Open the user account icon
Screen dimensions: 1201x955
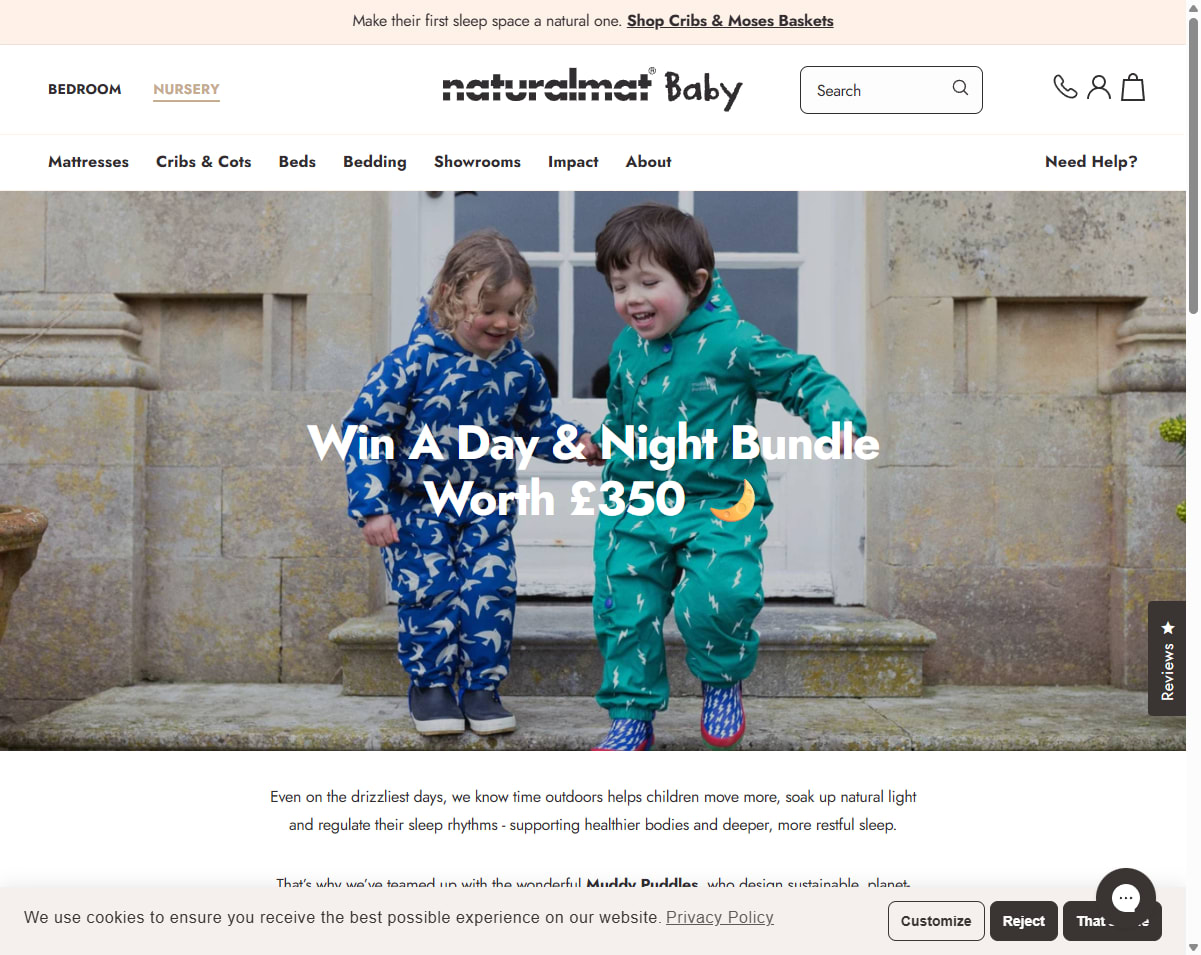tap(1099, 88)
